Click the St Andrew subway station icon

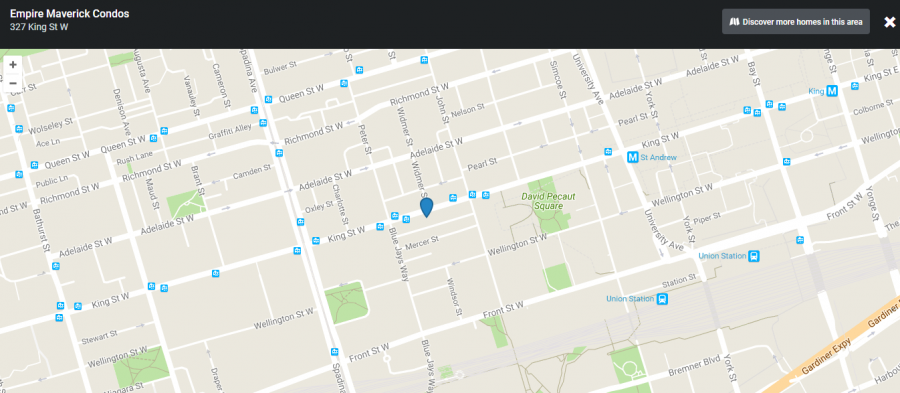(x=633, y=157)
